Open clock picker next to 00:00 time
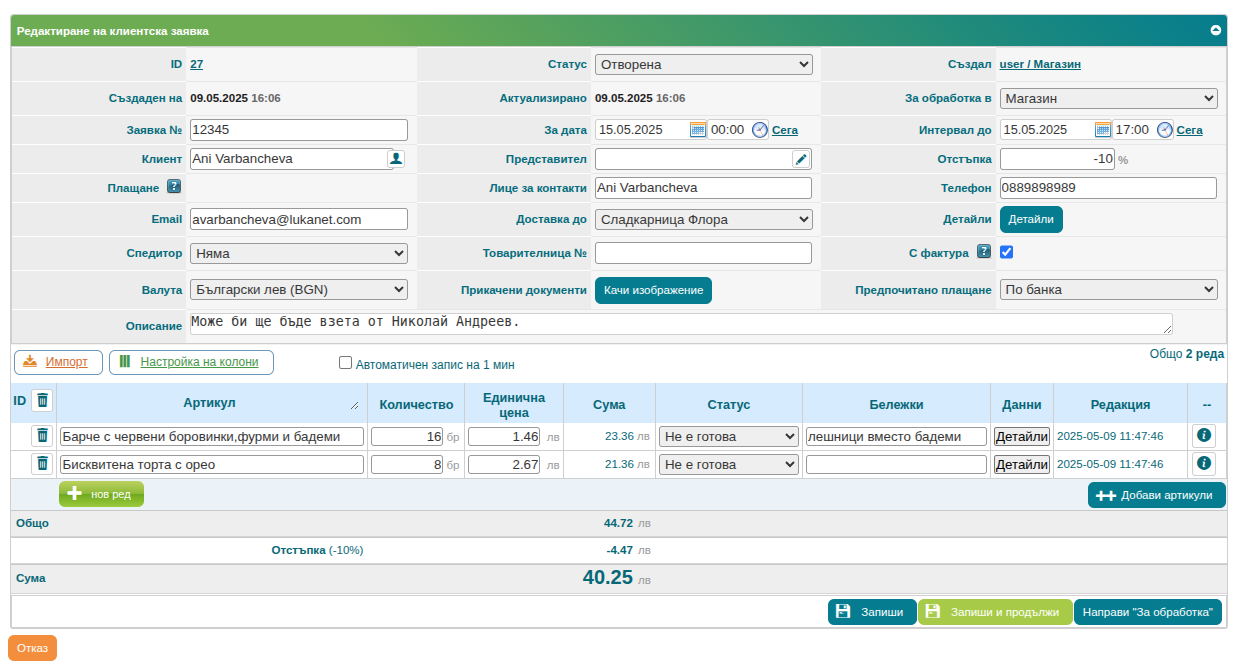 (x=760, y=129)
